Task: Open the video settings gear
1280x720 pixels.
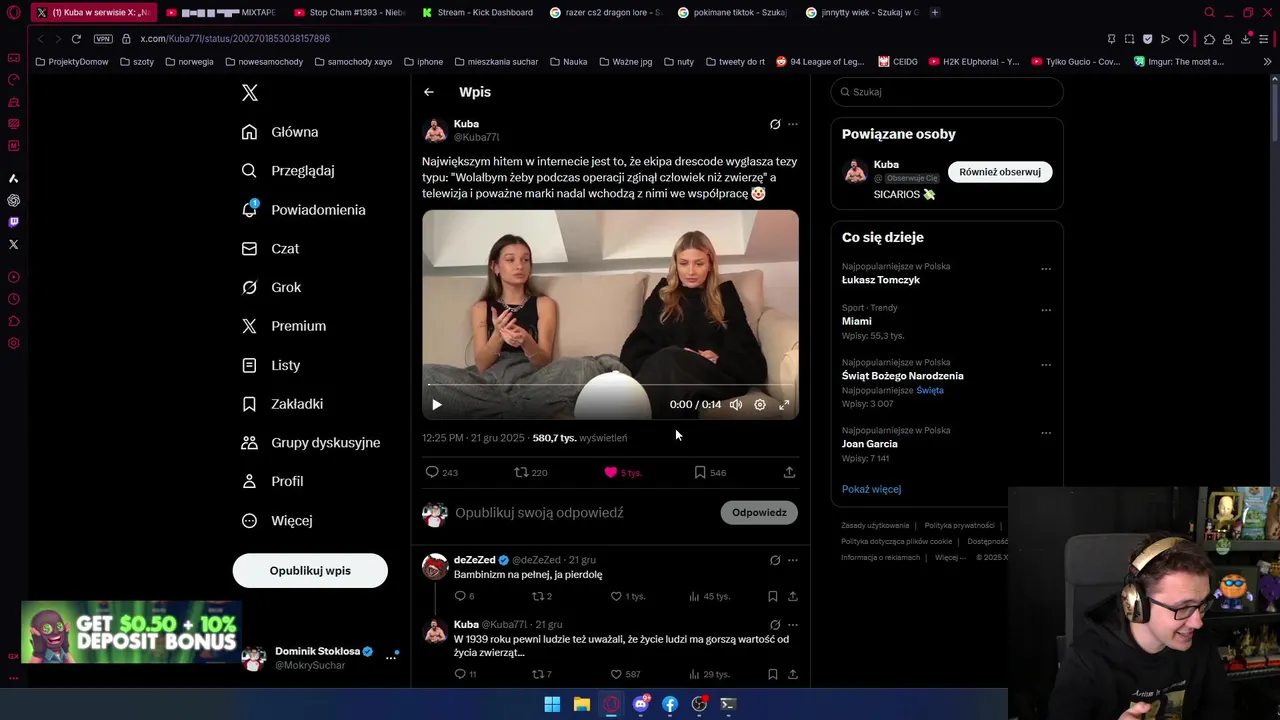Action: pyautogui.click(x=760, y=405)
